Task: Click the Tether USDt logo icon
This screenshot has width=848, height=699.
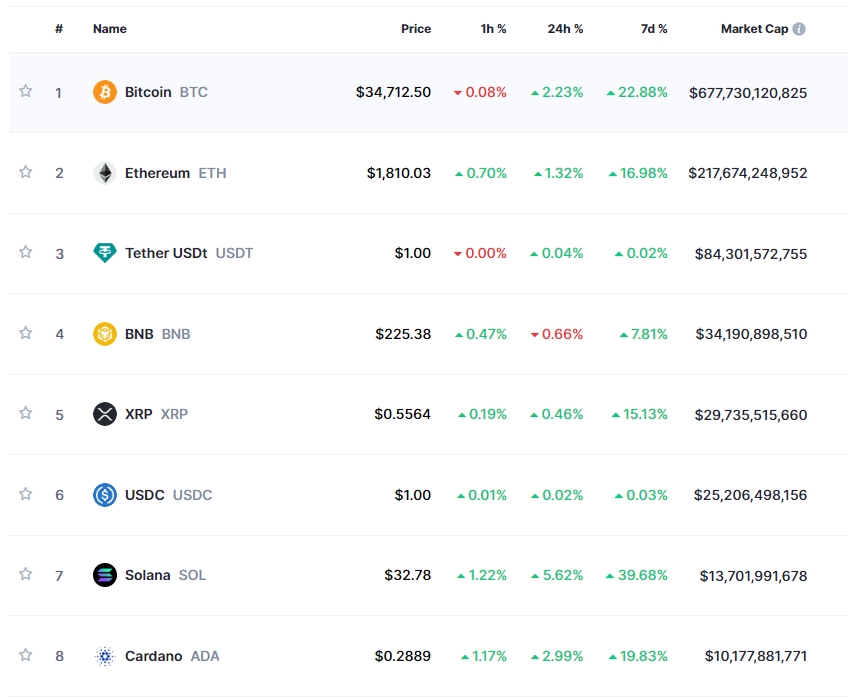Action: [x=105, y=253]
